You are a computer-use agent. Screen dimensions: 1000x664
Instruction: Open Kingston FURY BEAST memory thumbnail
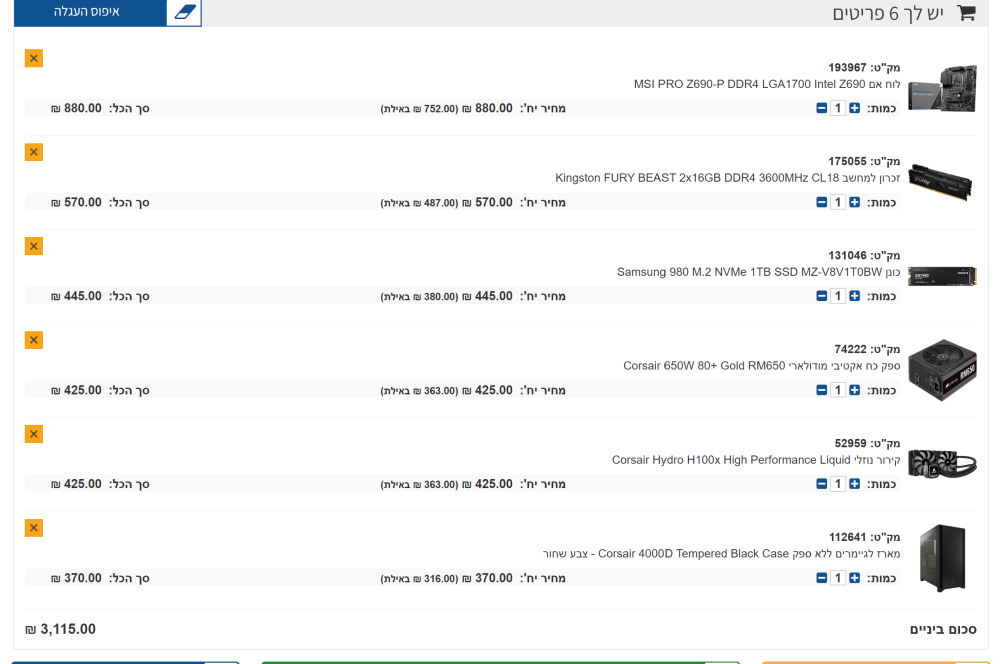(942, 182)
